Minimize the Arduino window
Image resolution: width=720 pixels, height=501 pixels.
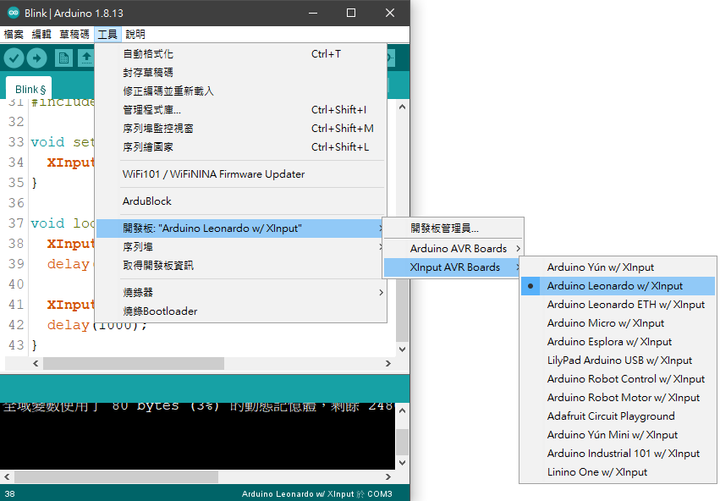pyautogui.click(x=313, y=13)
